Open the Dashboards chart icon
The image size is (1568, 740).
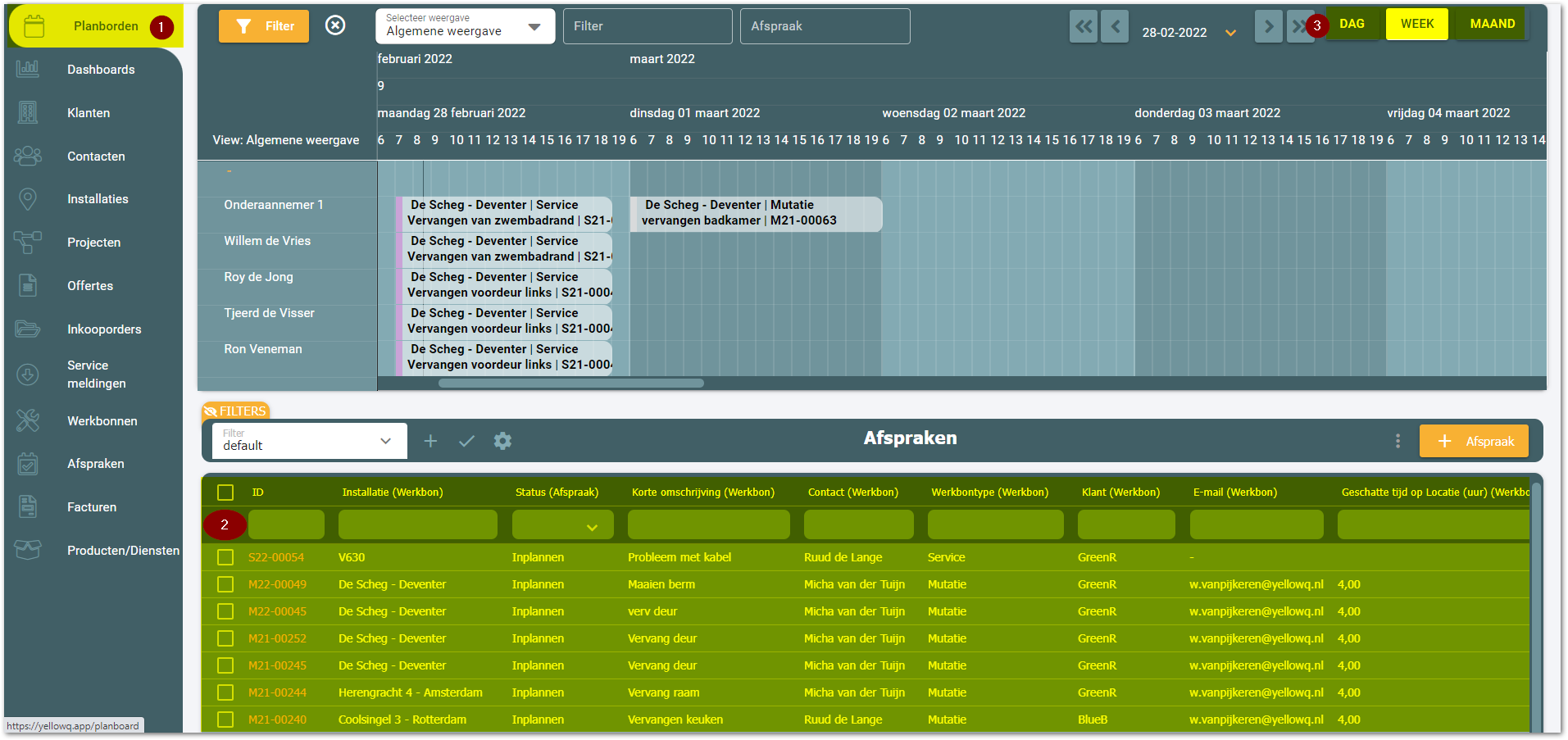click(x=28, y=69)
